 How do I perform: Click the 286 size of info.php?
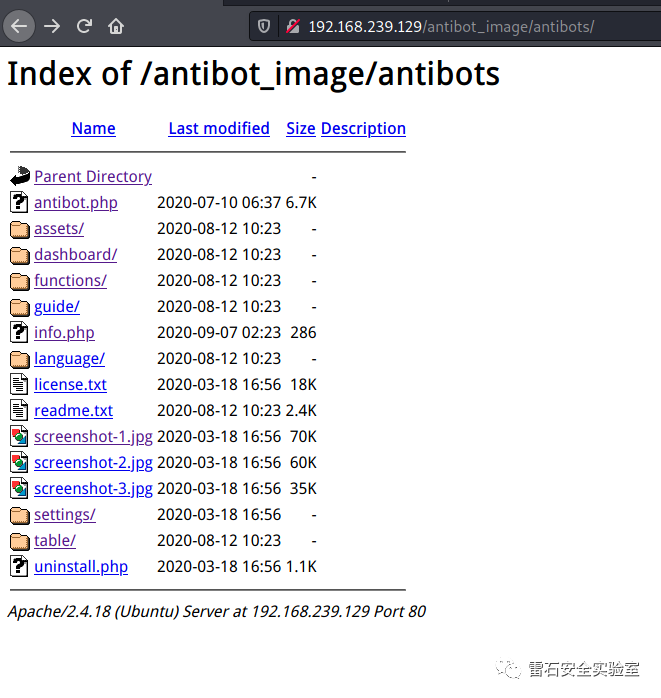click(x=303, y=333)
